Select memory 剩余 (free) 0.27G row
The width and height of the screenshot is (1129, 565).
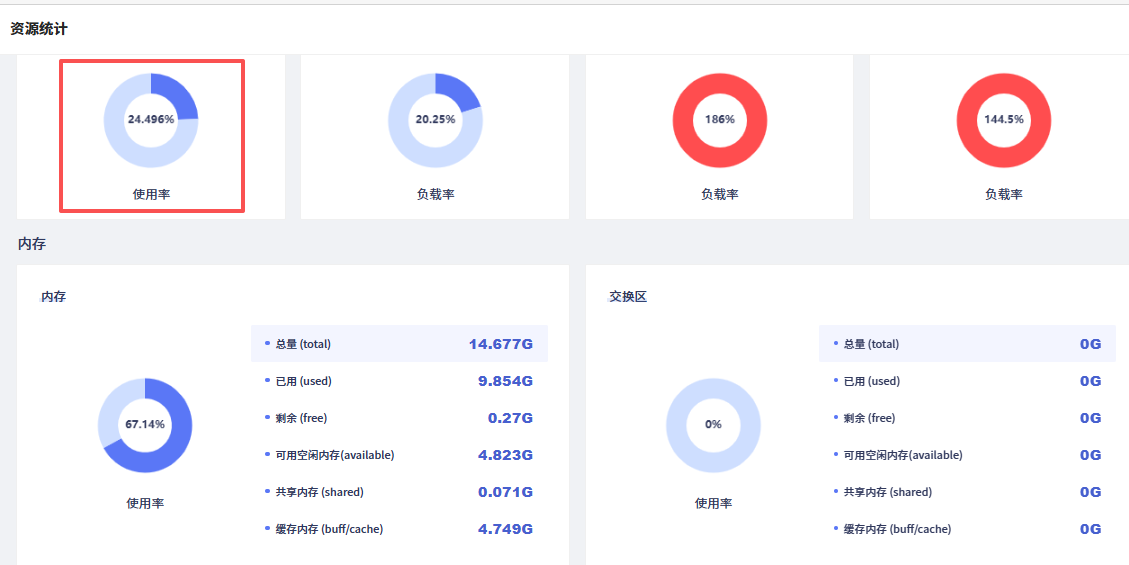click(x=400, y=418)
